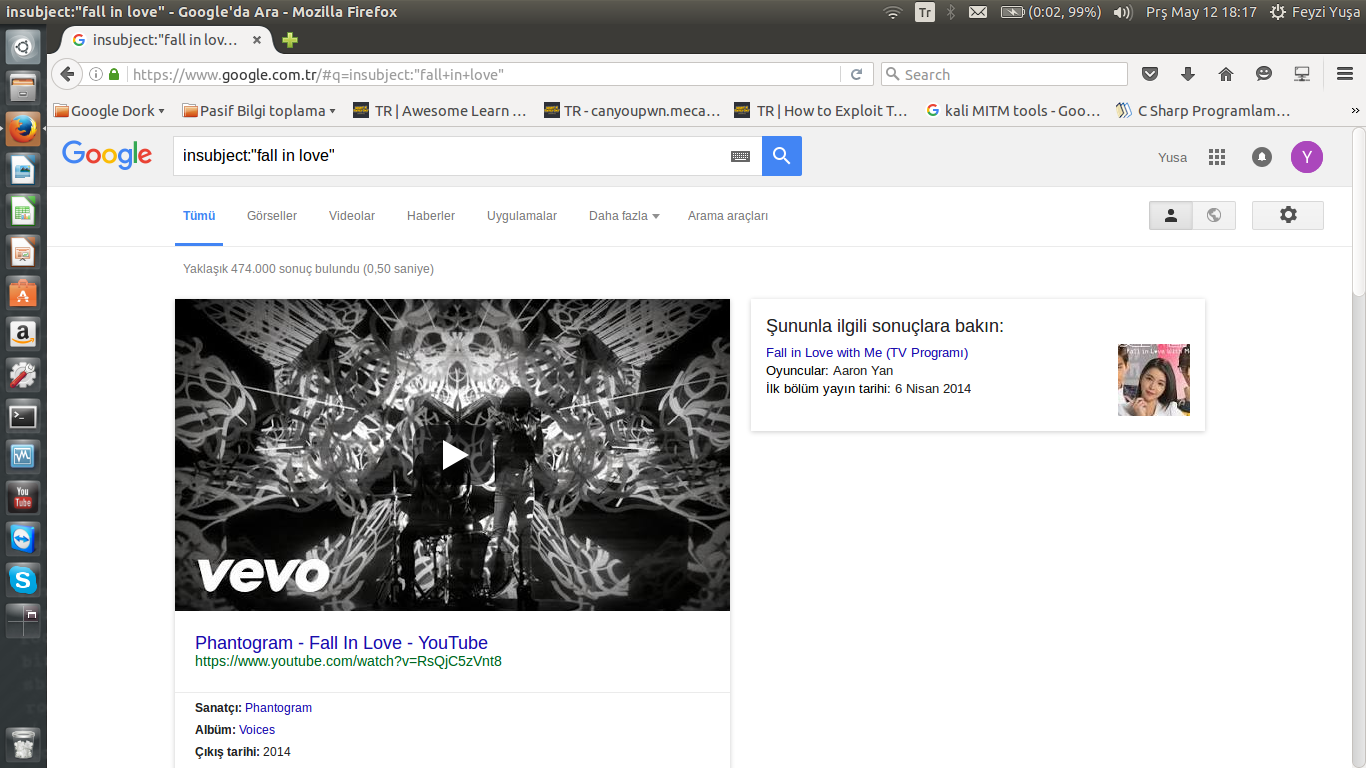The image size is (1366, 768).
Task: Click the Firefox home button
Action: tap(1226, 74)
